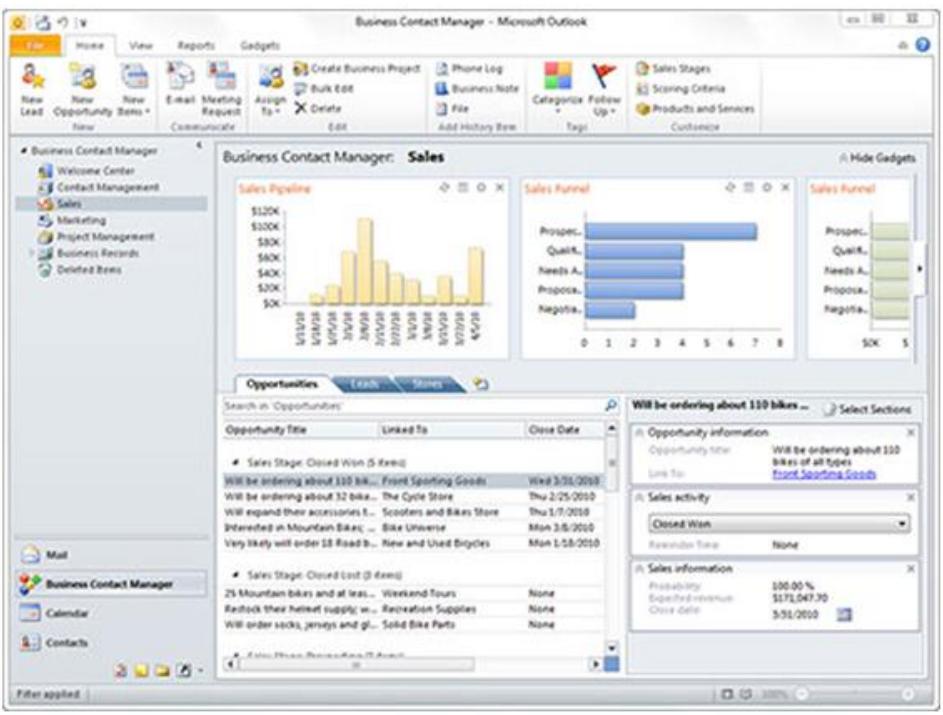Image resolution: width=943 pixels, height=715 pixels.
Task: Sort by Opportunity Title column
Action: click(x=301, y=429)
